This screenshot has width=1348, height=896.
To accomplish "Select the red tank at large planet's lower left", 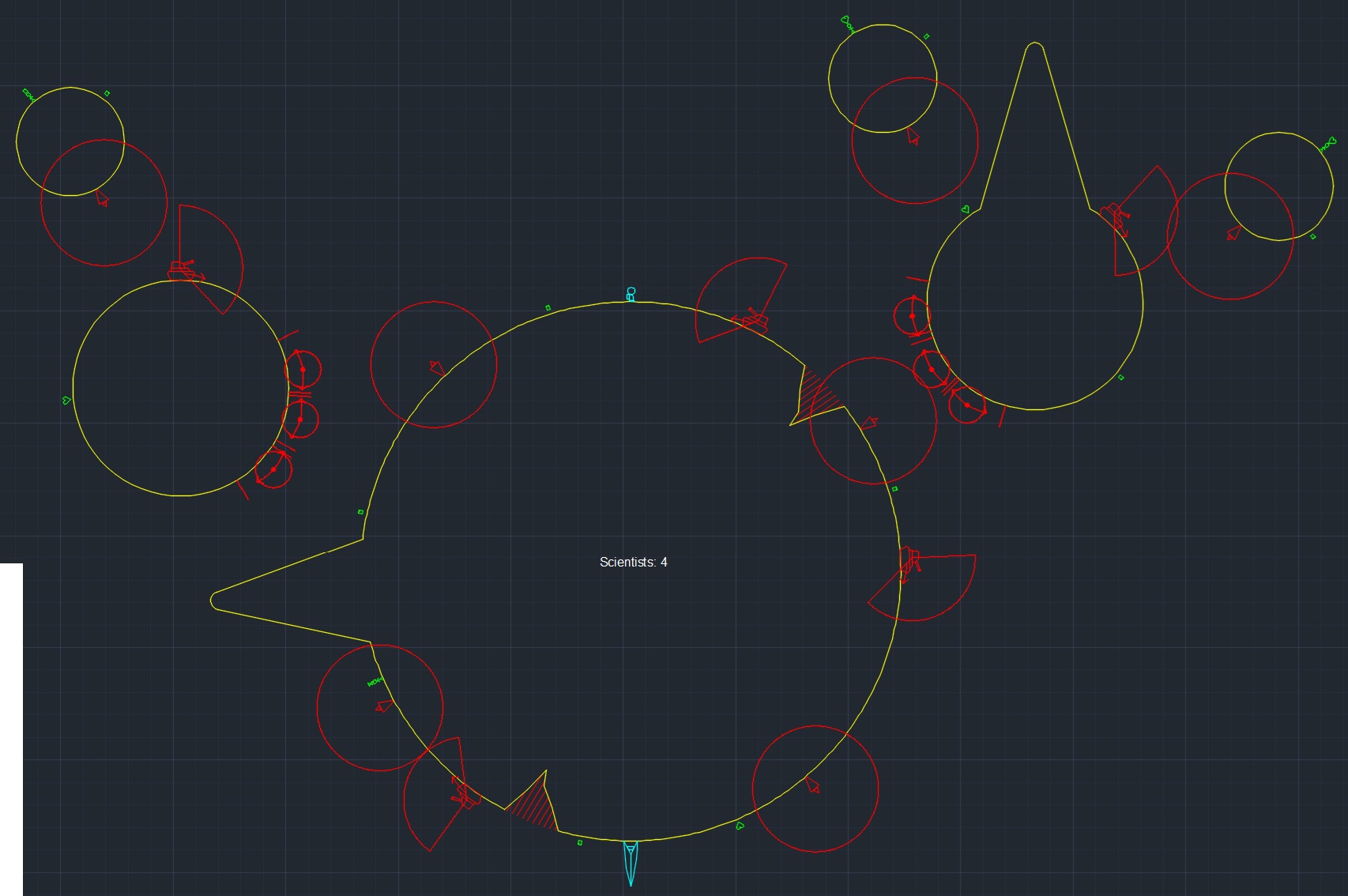I will 465,792.
